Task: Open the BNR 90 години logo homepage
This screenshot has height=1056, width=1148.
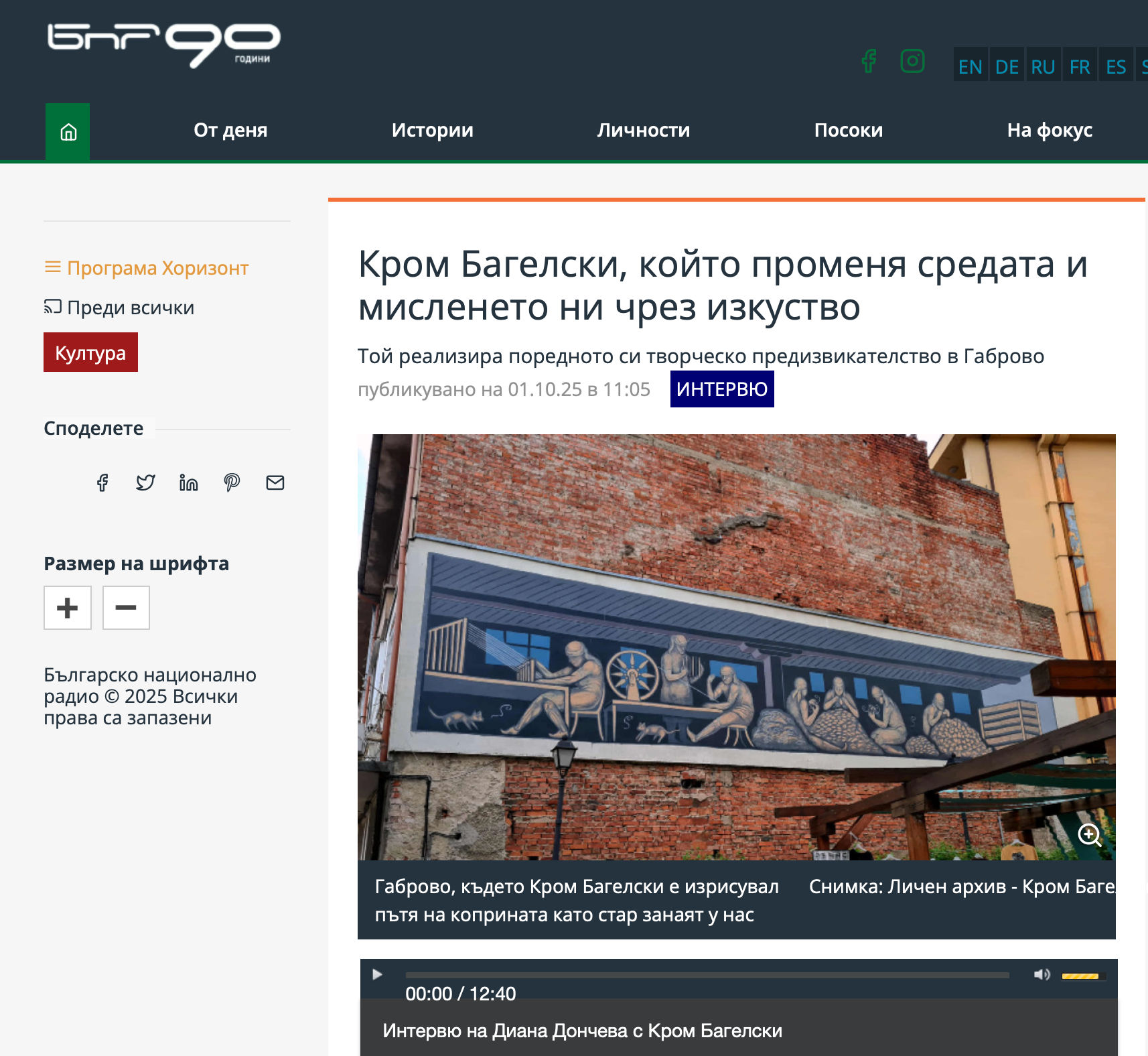Action: click(x=164, y=46)
